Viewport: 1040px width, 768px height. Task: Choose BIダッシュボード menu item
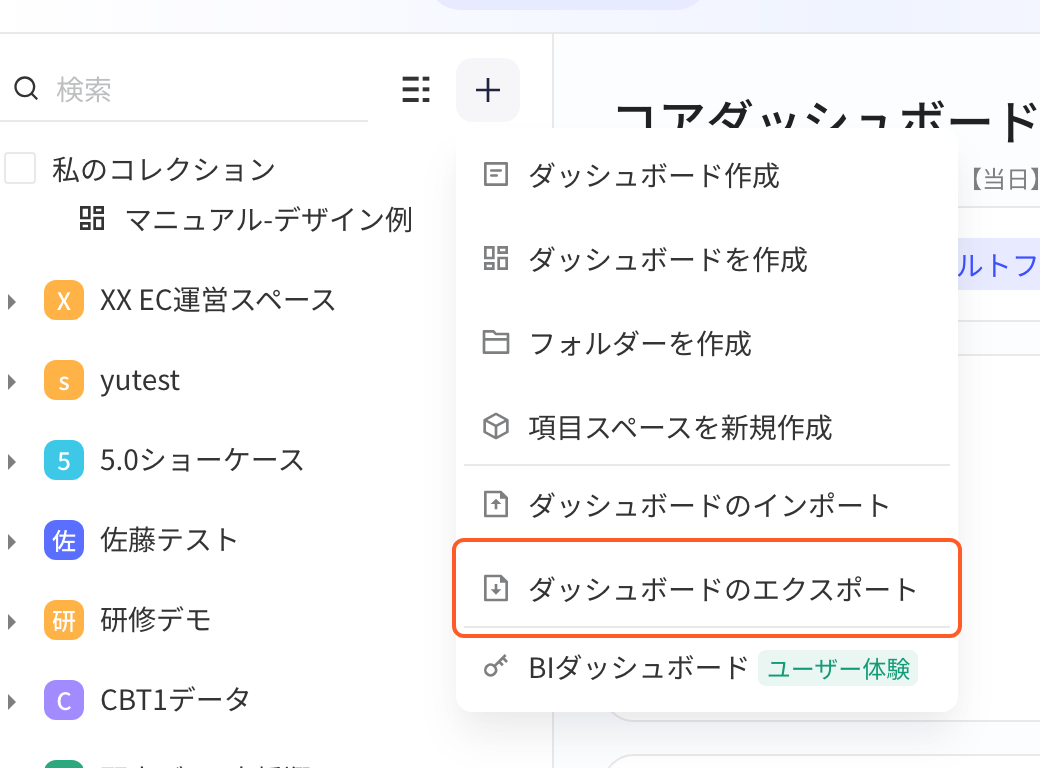(707, 668)
